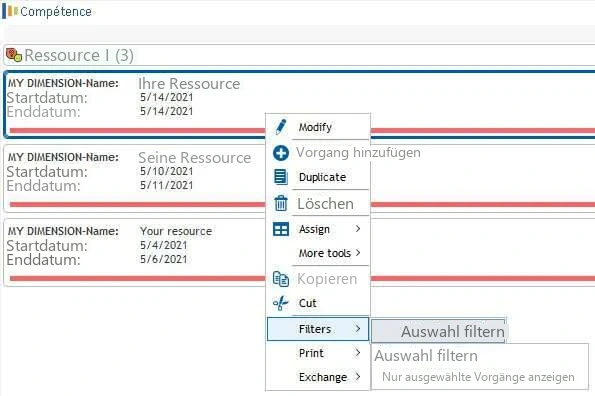This screenshot has width=595, height=396.
Task: Select the Seine Ressource name
Action: 194,157
